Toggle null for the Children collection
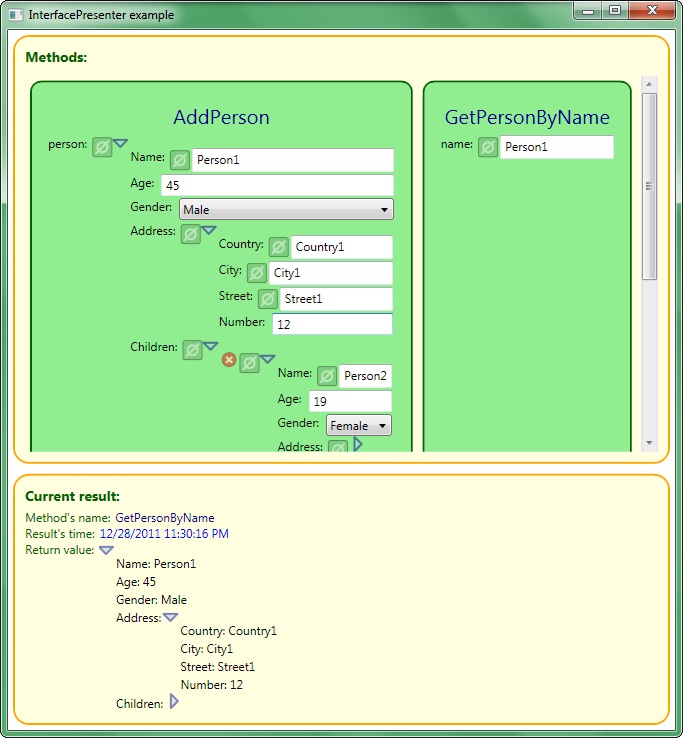Screen dimensions: 683x738 (193, 350)
